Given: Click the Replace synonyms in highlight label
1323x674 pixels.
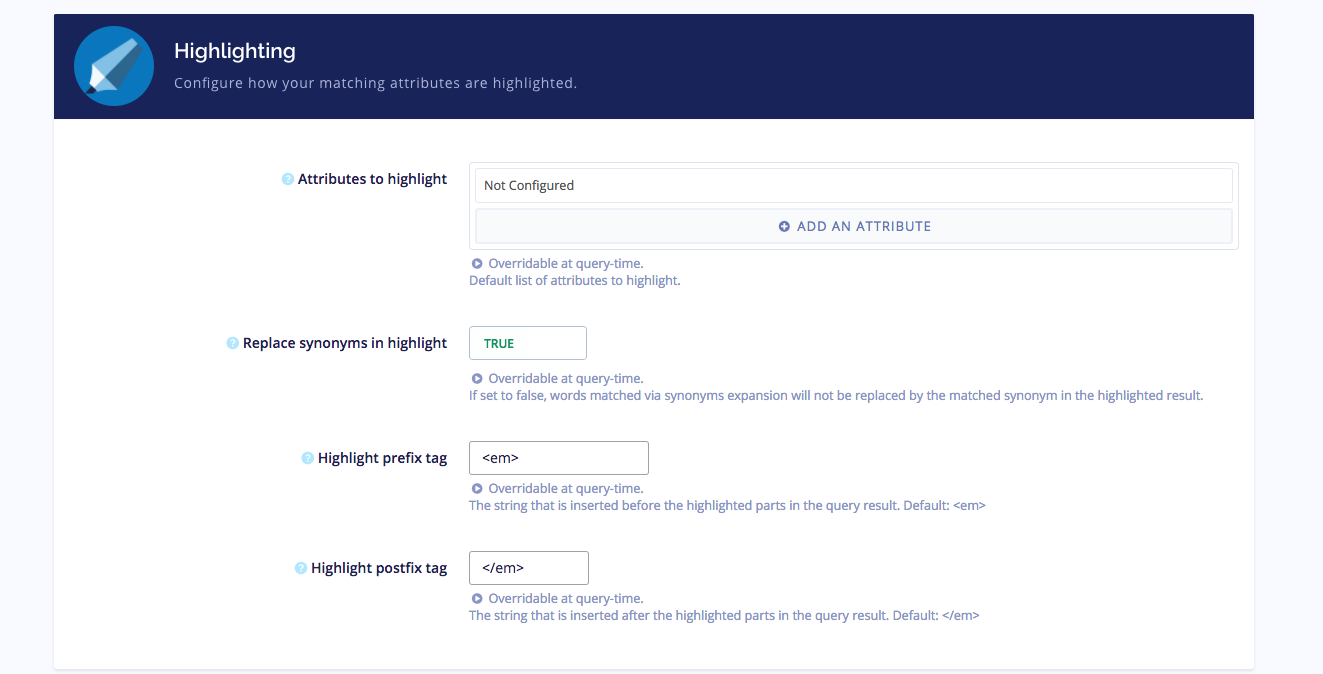Looking at the screenshot, I should click(345, 343).
